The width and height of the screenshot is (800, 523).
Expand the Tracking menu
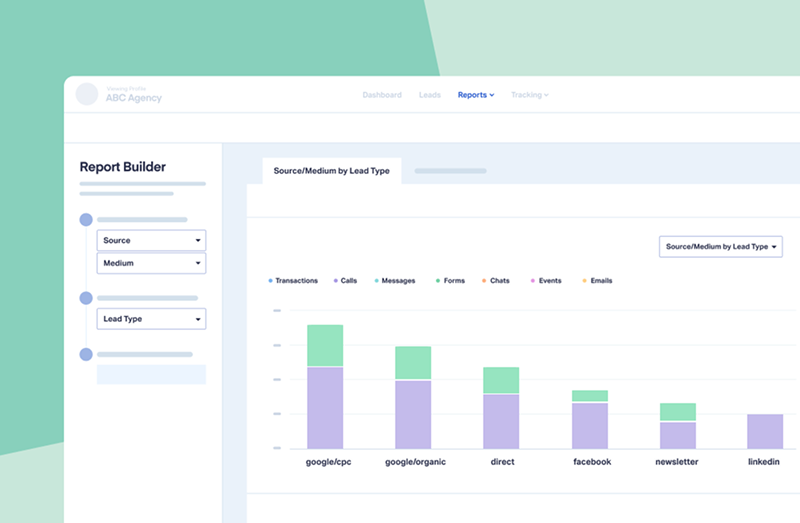[530, 95]
